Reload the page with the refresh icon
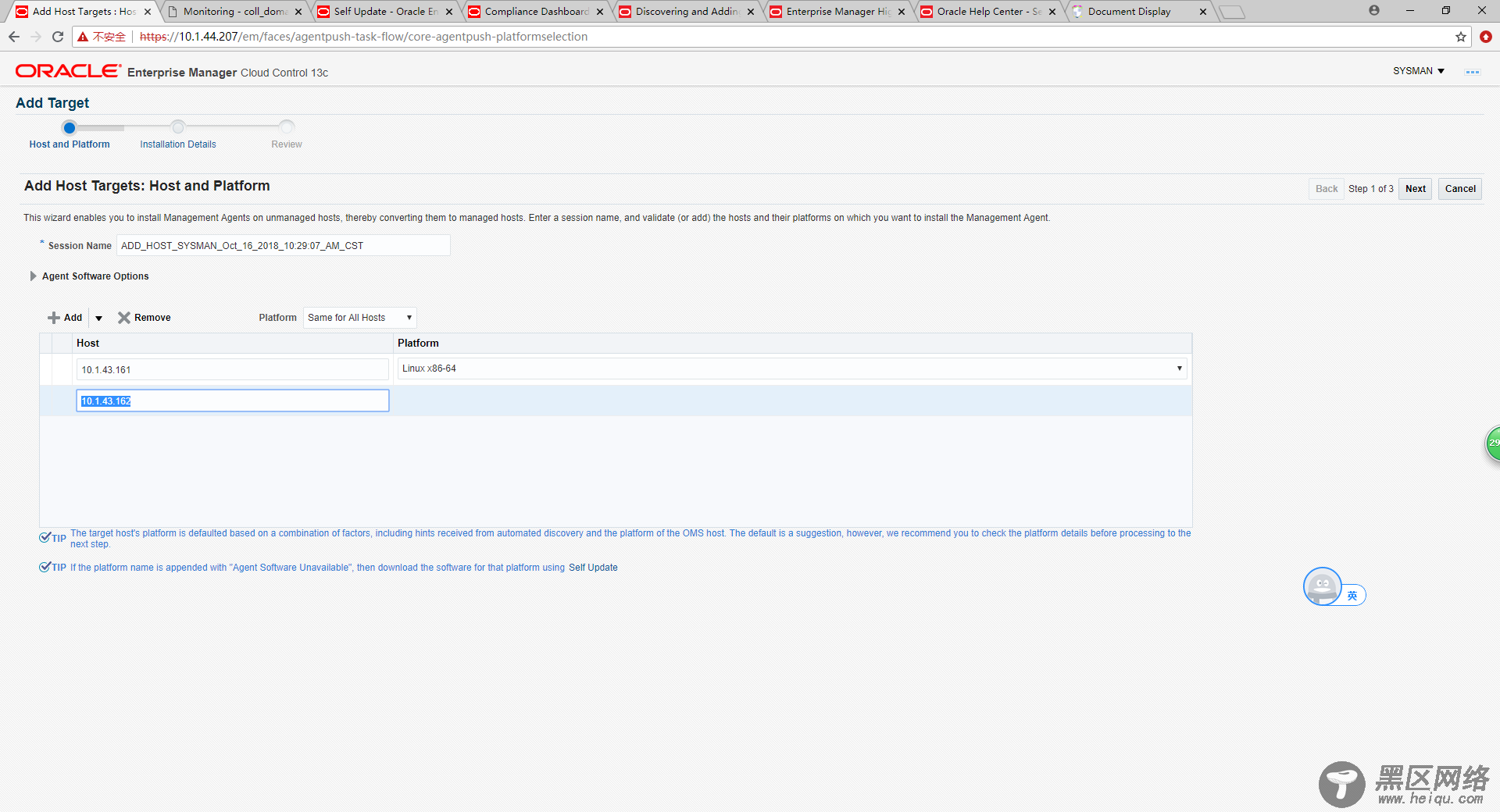This screenshot has height=812, width=1500. (x=57, y=37)
